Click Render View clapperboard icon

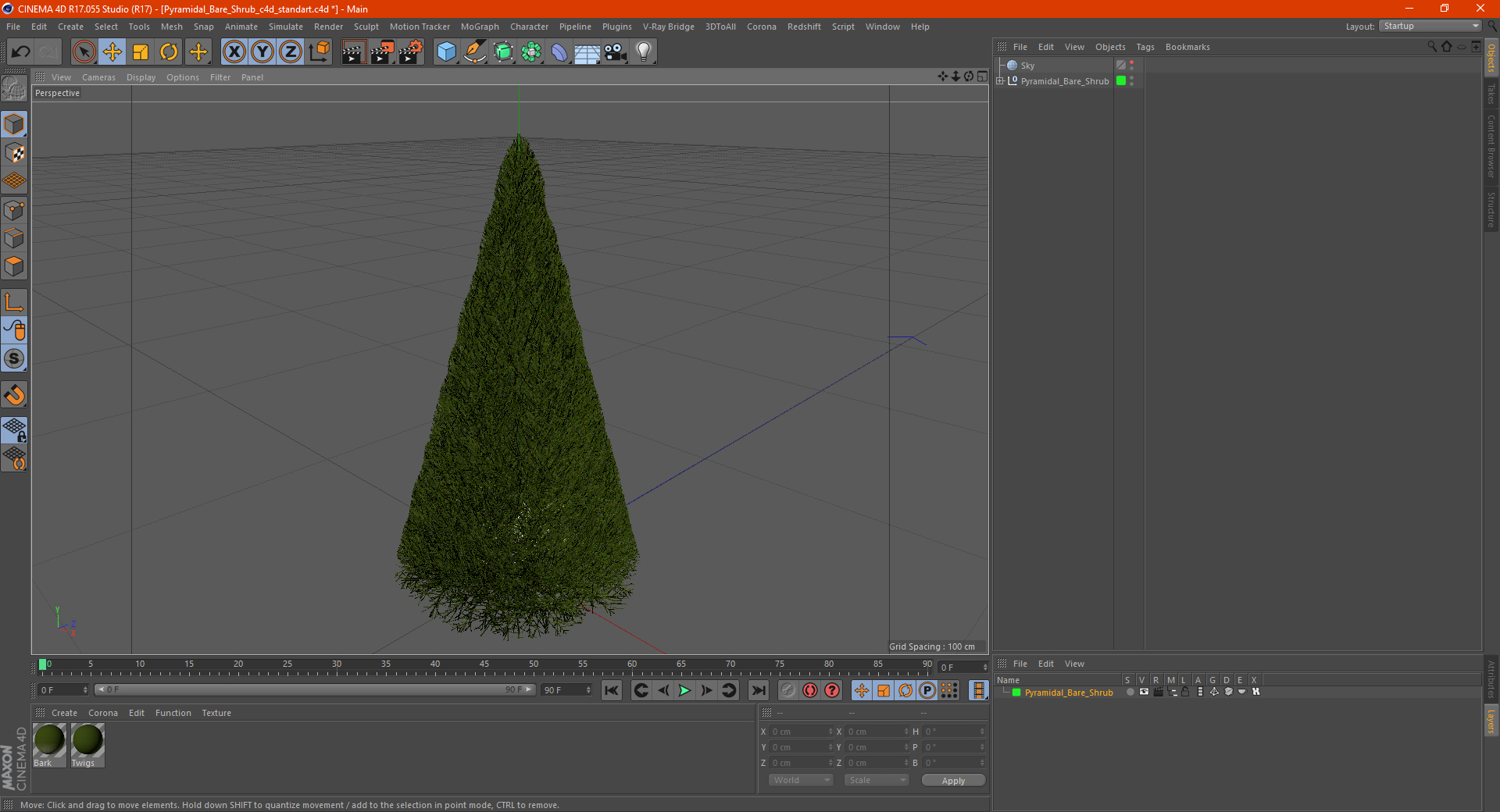pos(353,52)
